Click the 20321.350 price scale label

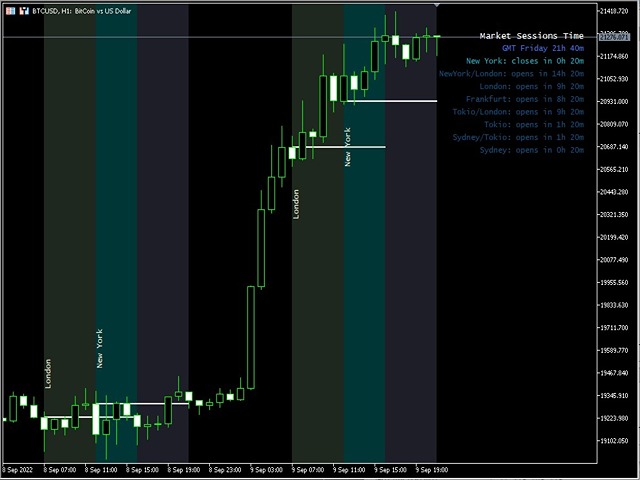pos(614,214)
